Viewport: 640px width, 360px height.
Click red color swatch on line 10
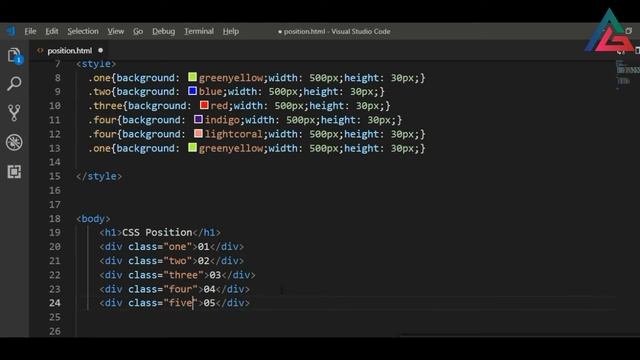tap(204, 105)
